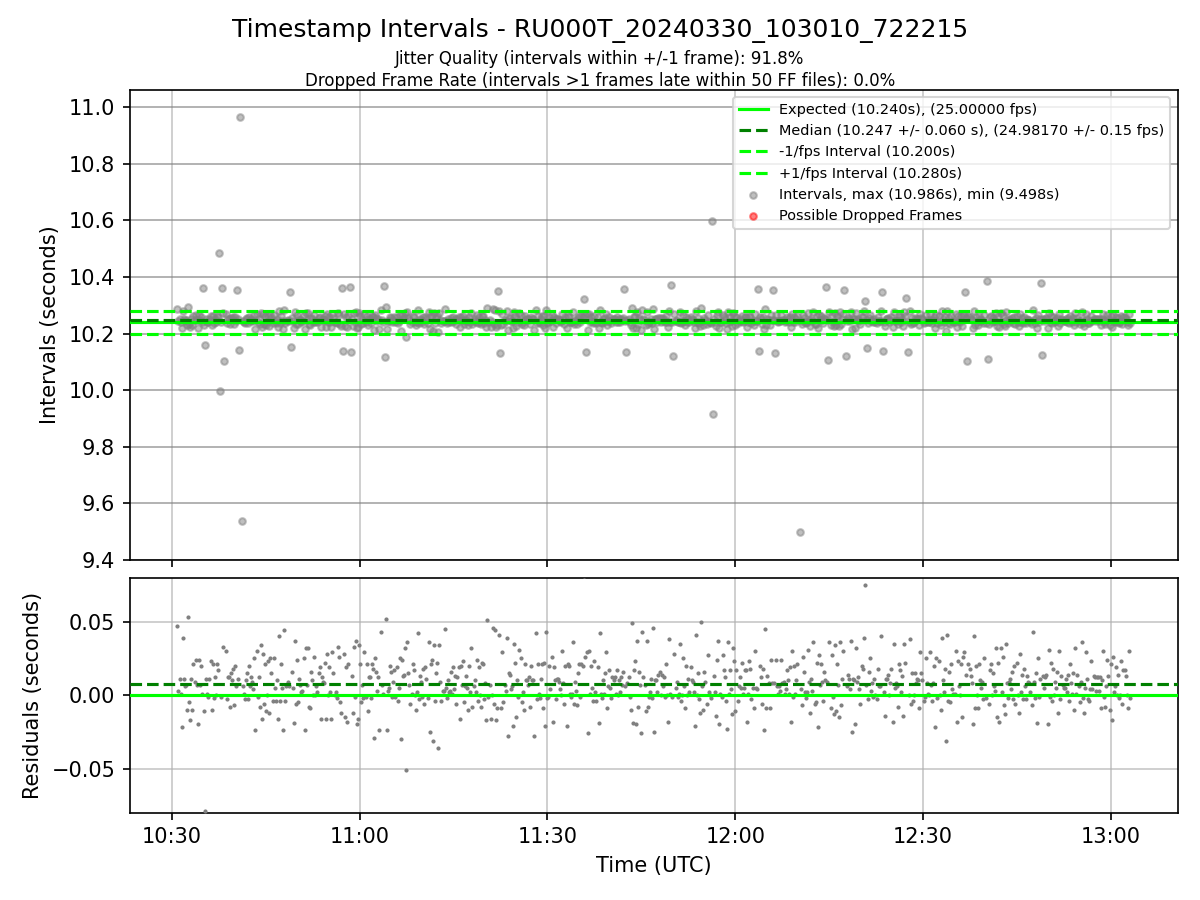This screenshot has width=1200, height=900.
Task: Click the Time (UTC) x-axis label
Action: 653,865
